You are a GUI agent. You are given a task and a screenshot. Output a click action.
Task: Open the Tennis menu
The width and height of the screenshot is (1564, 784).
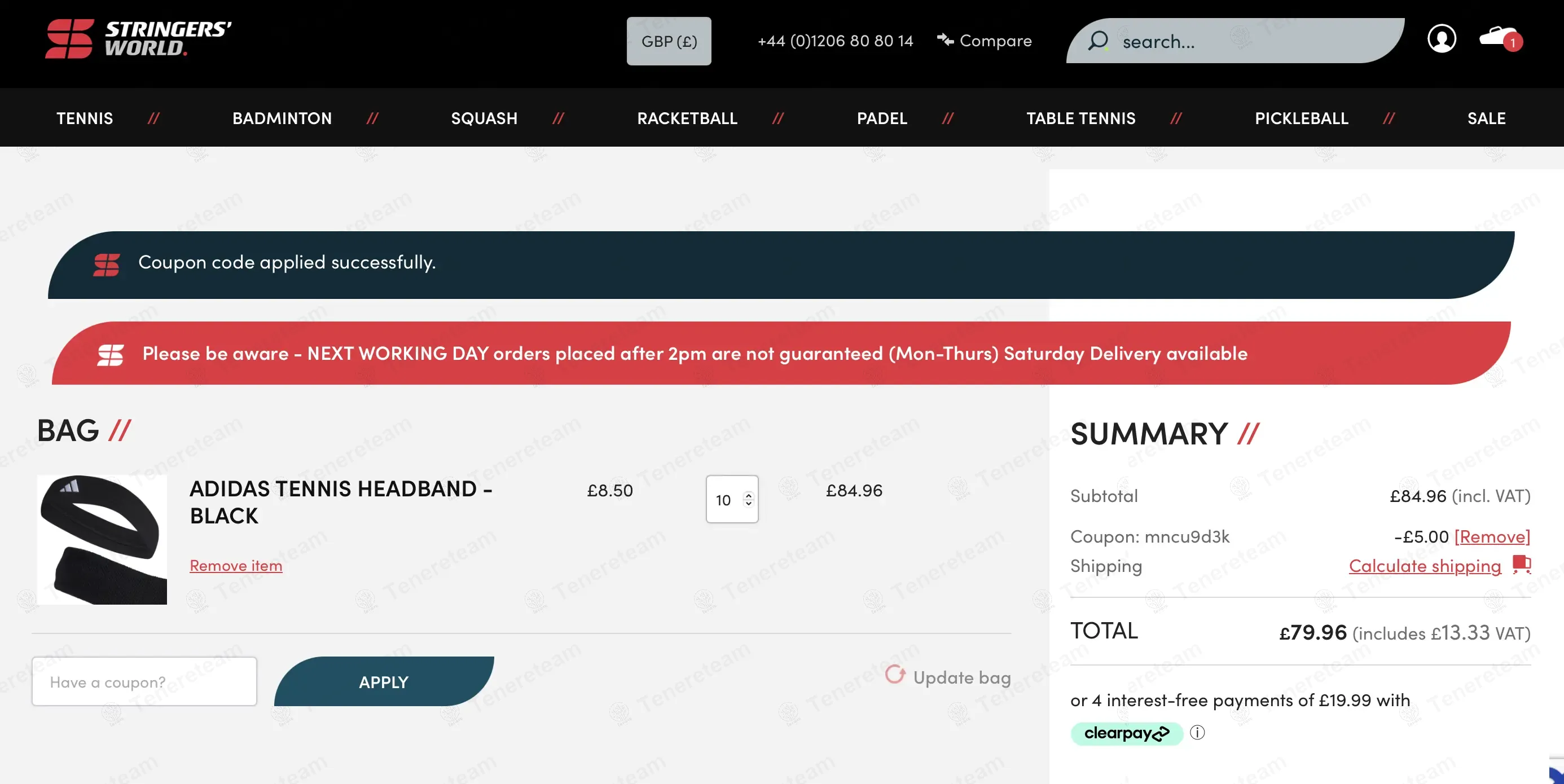click(85, 118)
